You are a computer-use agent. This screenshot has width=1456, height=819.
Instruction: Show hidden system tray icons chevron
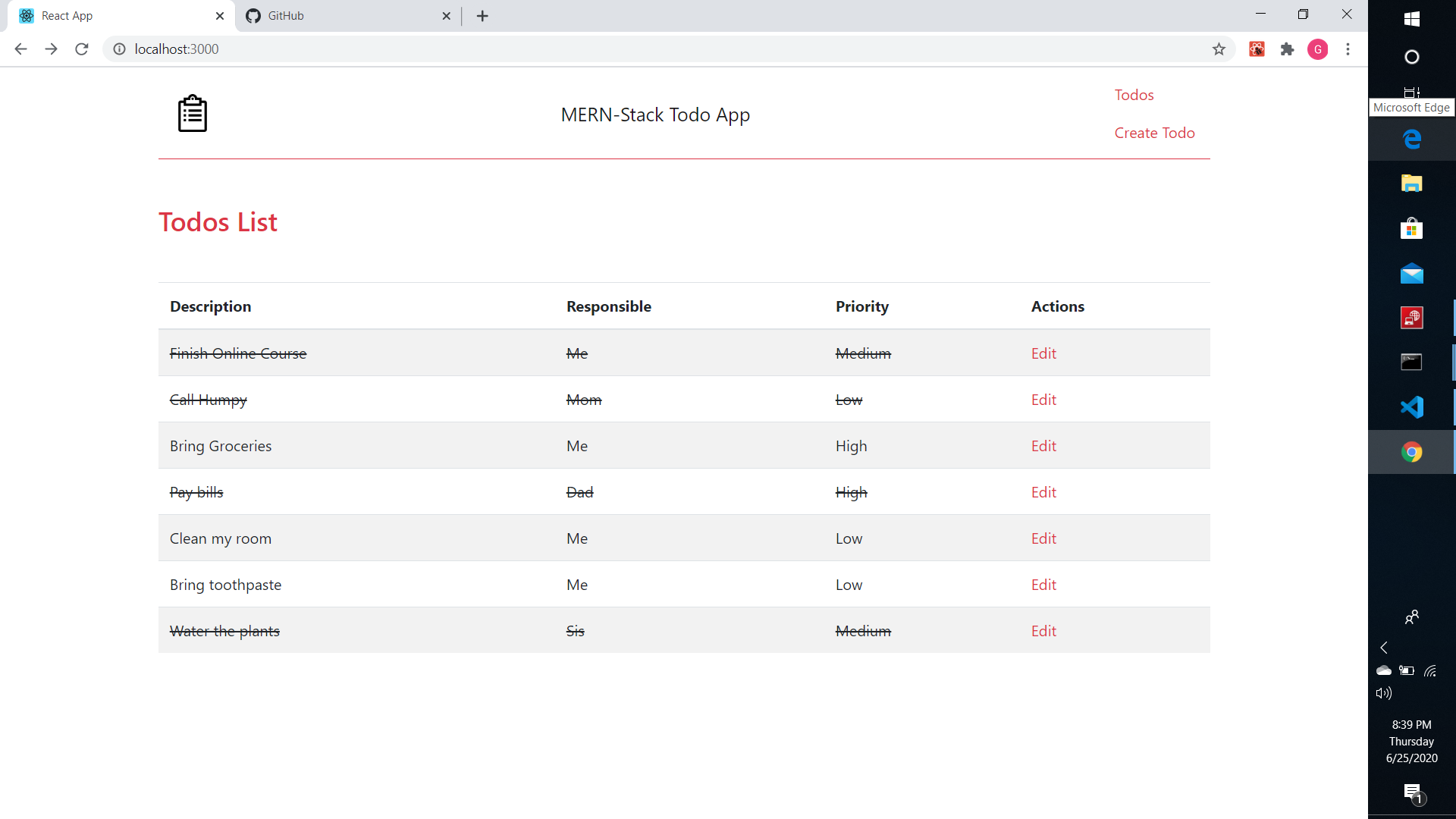click(1384, 648)
